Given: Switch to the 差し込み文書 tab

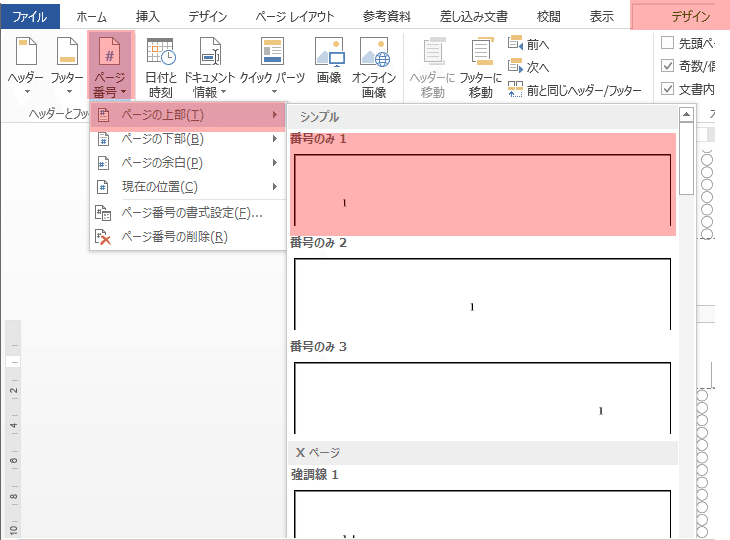Looking at the screenshot, I should (474, 17).
